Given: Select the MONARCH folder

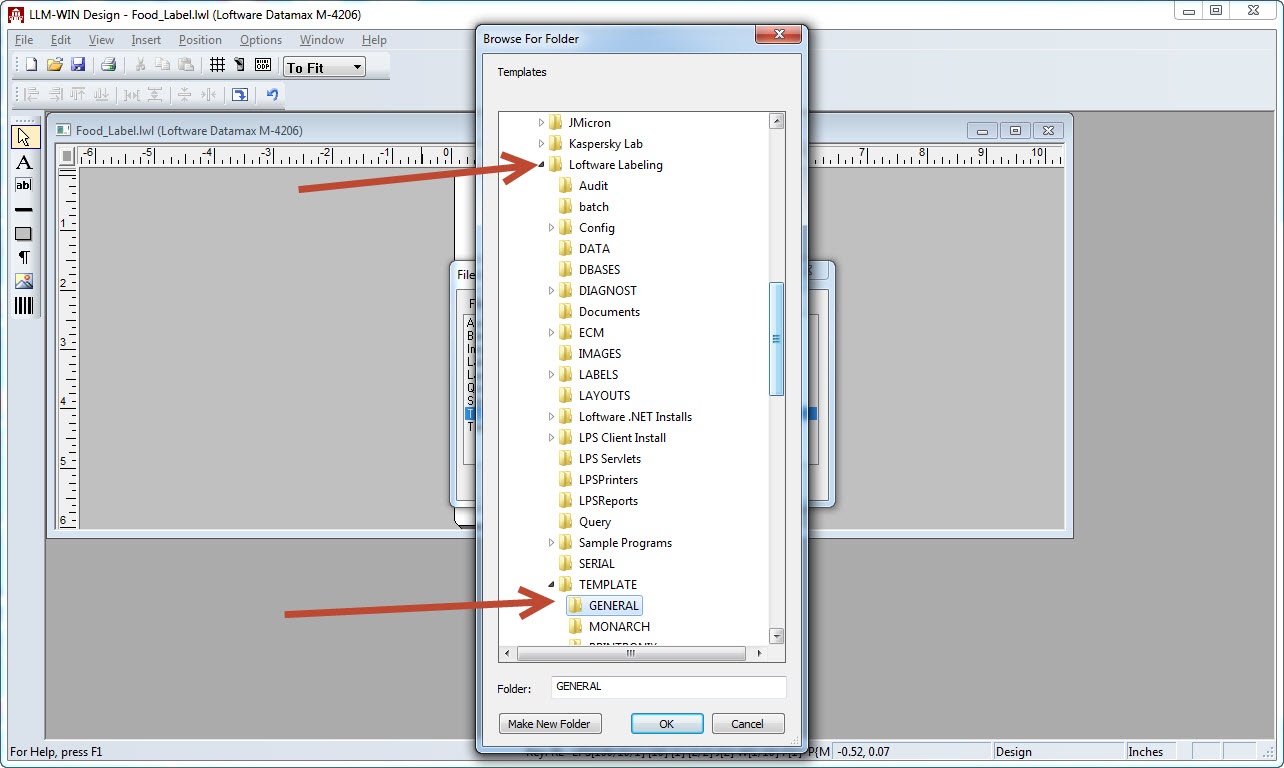Looking at the screenshot, I should pos(619,627).
